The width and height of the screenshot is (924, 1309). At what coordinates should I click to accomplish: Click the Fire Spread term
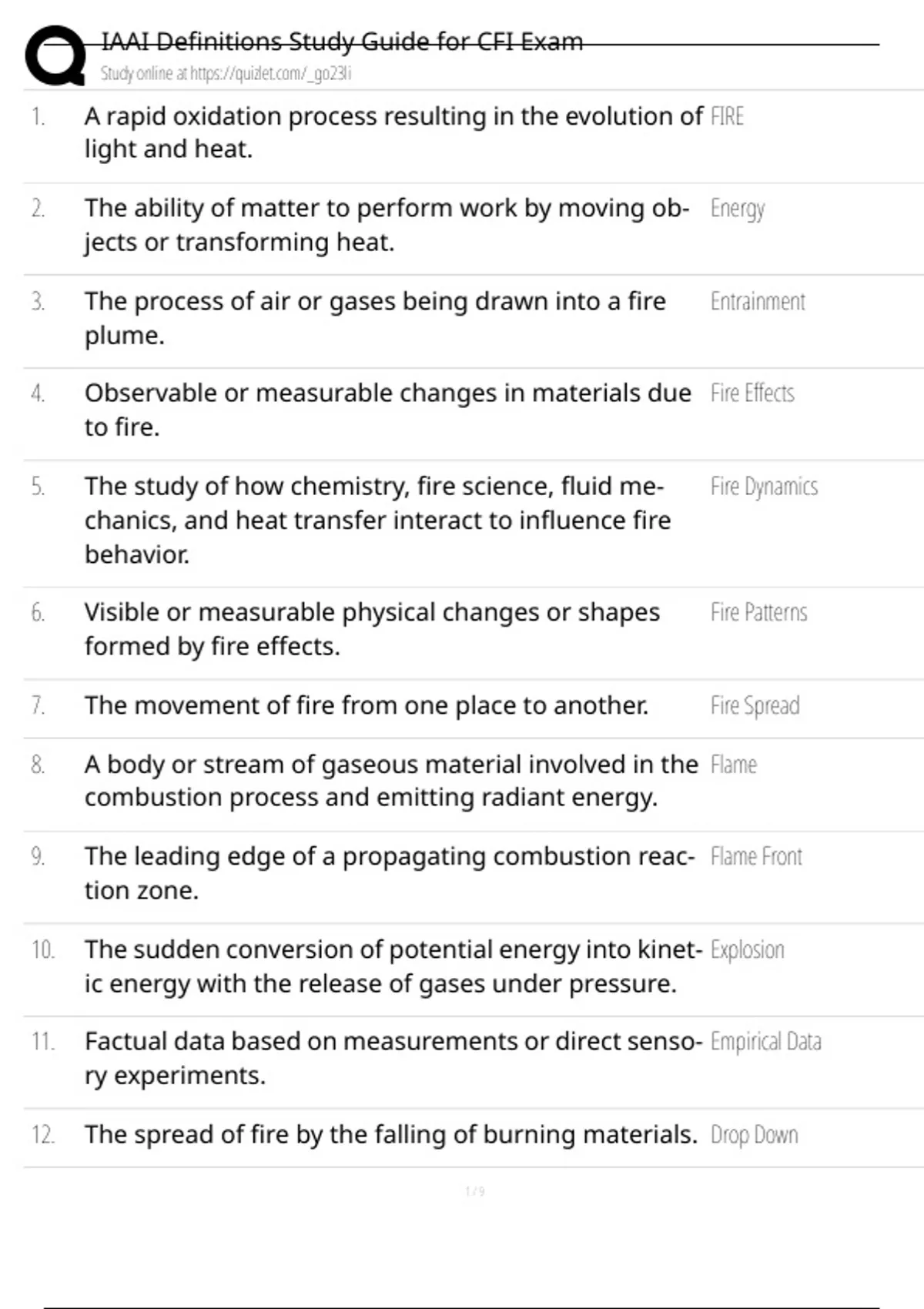coord(755,705)
